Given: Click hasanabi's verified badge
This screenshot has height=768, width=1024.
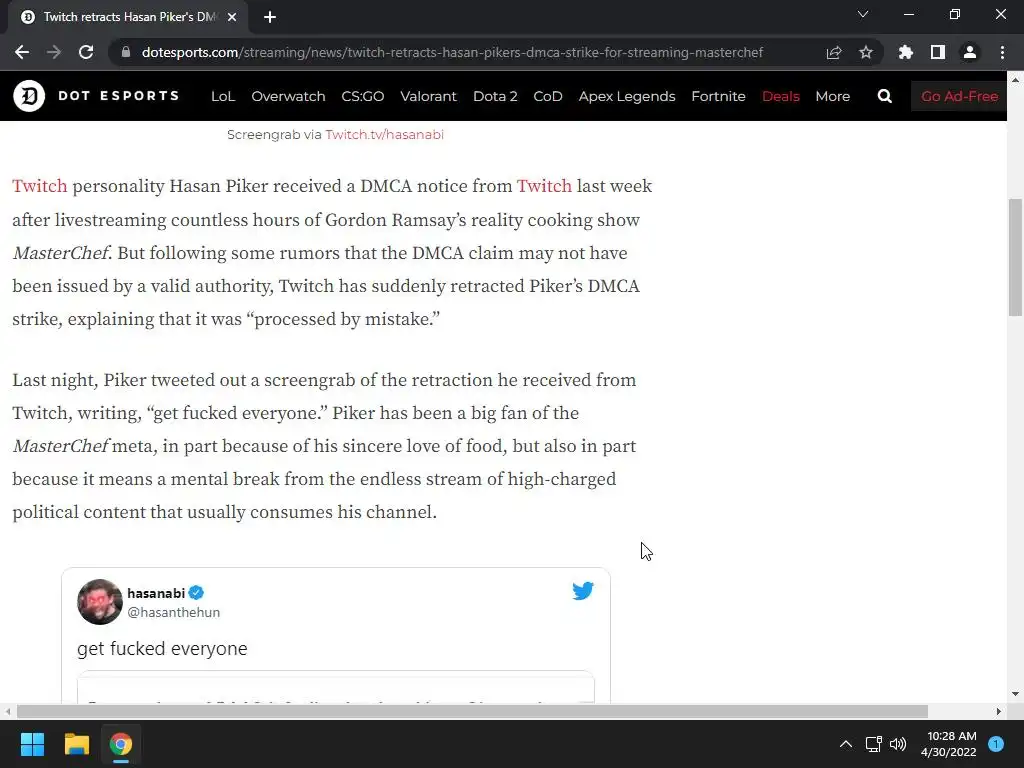Looking at the screenshot, I should pos(197,593).
